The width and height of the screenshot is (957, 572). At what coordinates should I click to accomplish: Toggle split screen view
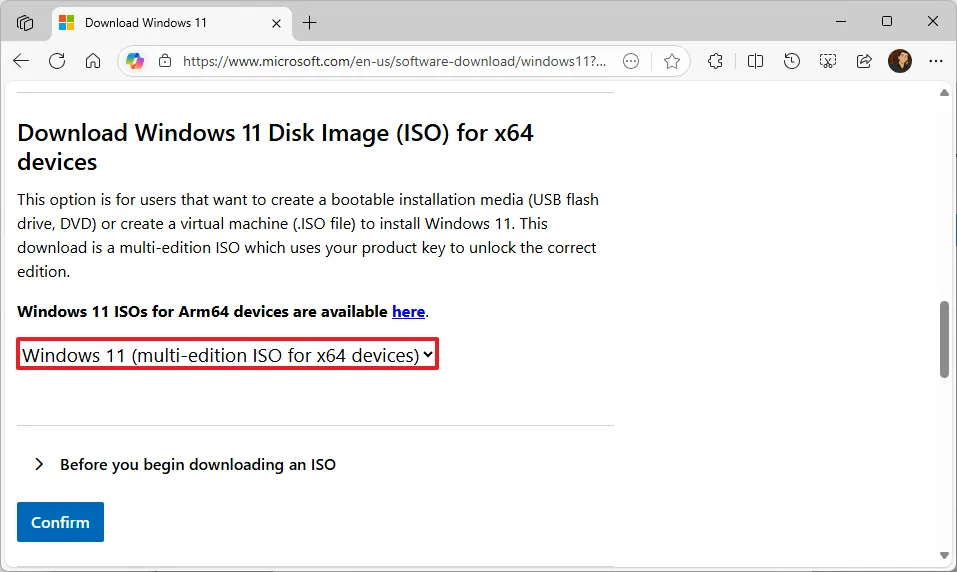pos(756,61)
